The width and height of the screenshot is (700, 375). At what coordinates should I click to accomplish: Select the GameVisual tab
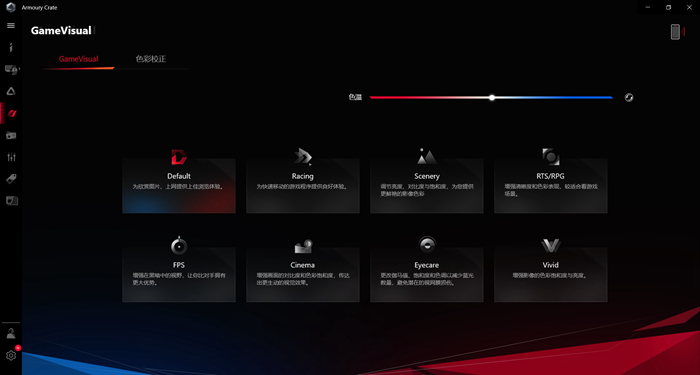tap(79, 59)
